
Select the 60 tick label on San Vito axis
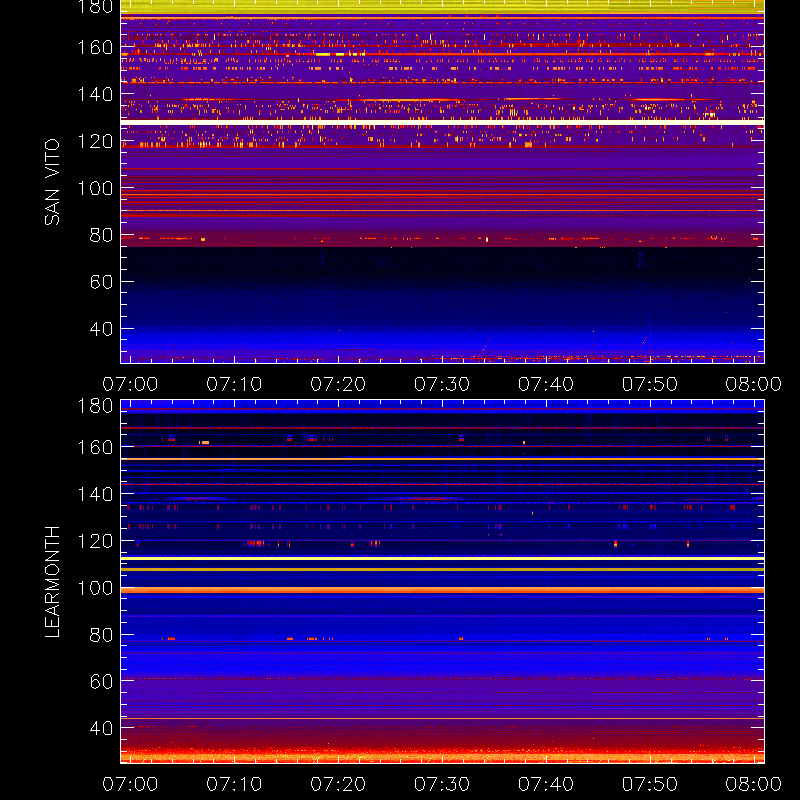[x=101, y=282]
